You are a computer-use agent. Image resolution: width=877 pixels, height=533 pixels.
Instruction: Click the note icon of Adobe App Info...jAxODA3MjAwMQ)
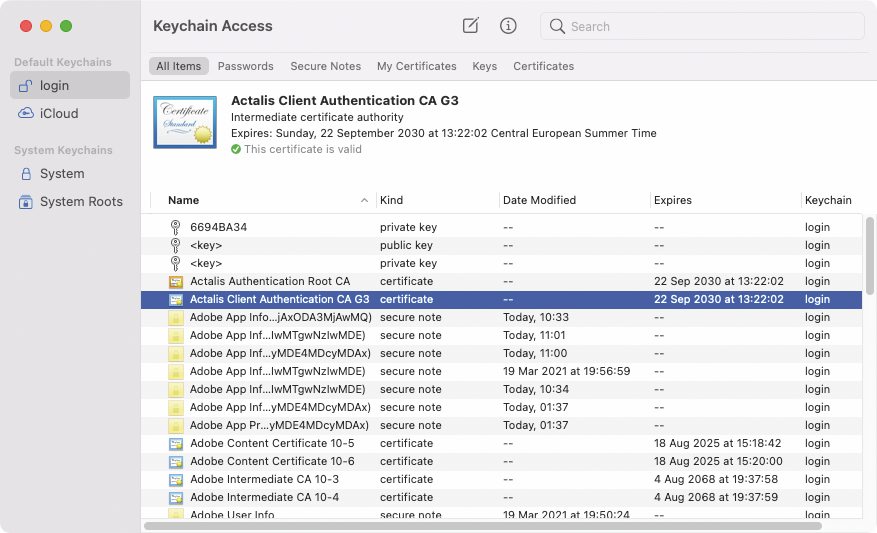(x=176, y=317)
